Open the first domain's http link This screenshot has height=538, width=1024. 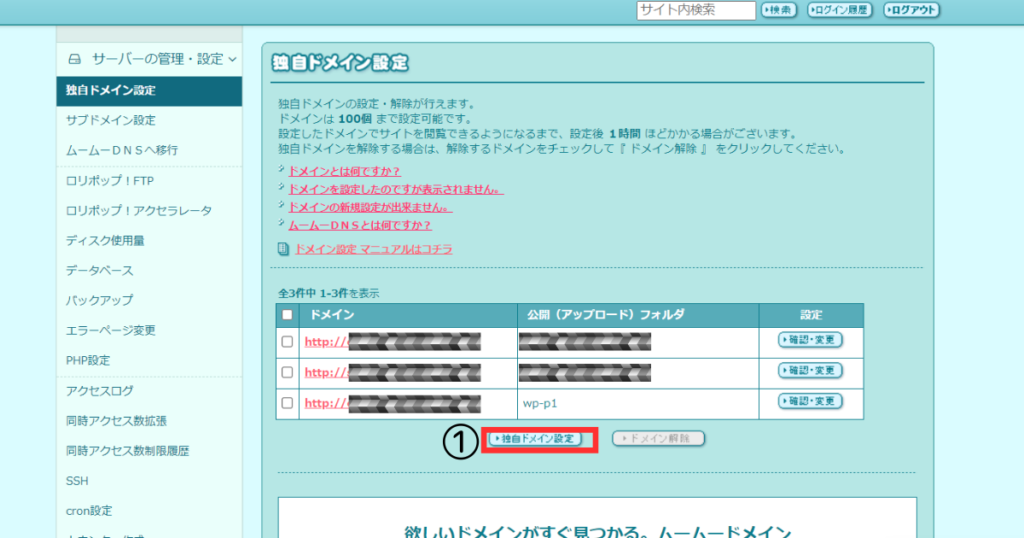click(325, 343)
